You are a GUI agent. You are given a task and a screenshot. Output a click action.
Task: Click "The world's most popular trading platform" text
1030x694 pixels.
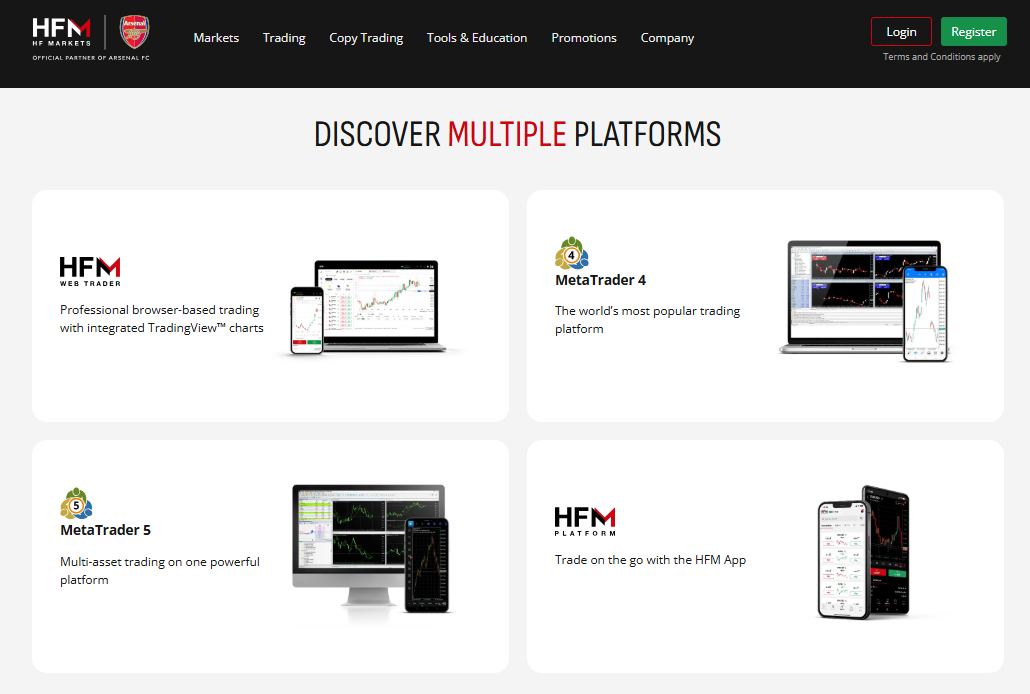tap(648, 320)
